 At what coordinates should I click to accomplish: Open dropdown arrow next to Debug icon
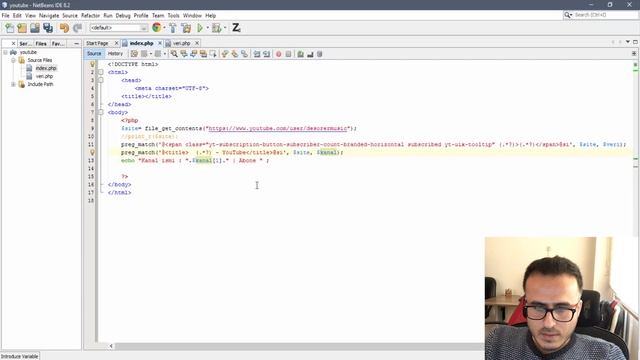(x=225, y=28)
